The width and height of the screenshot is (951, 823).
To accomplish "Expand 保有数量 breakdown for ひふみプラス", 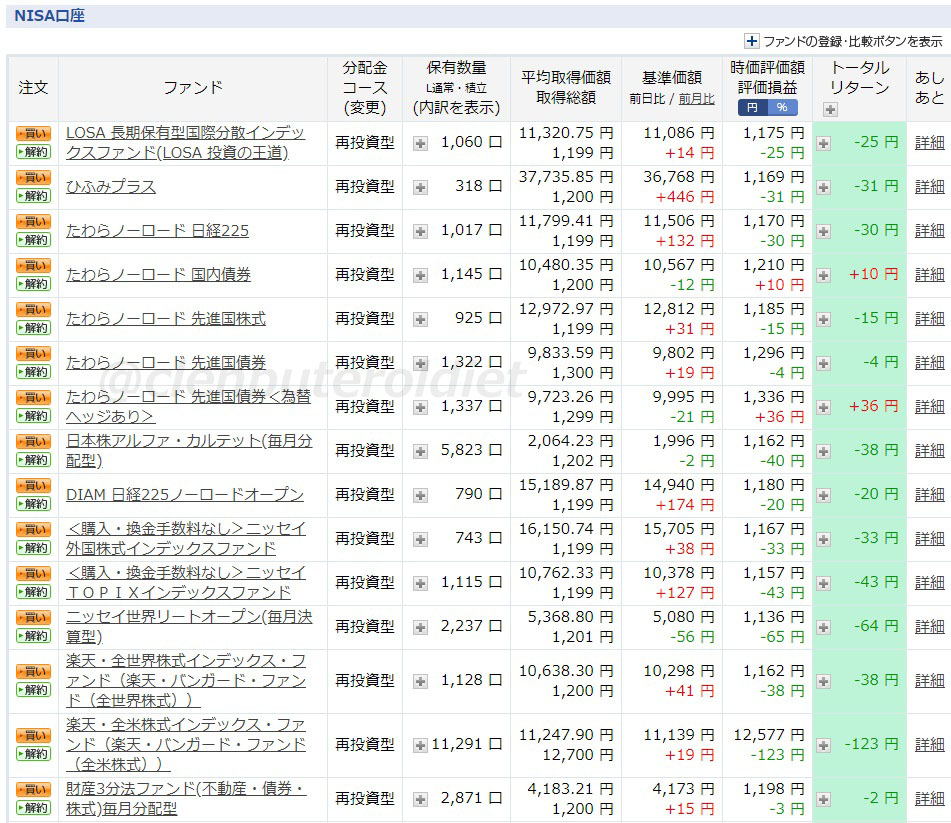I will 420,187.
